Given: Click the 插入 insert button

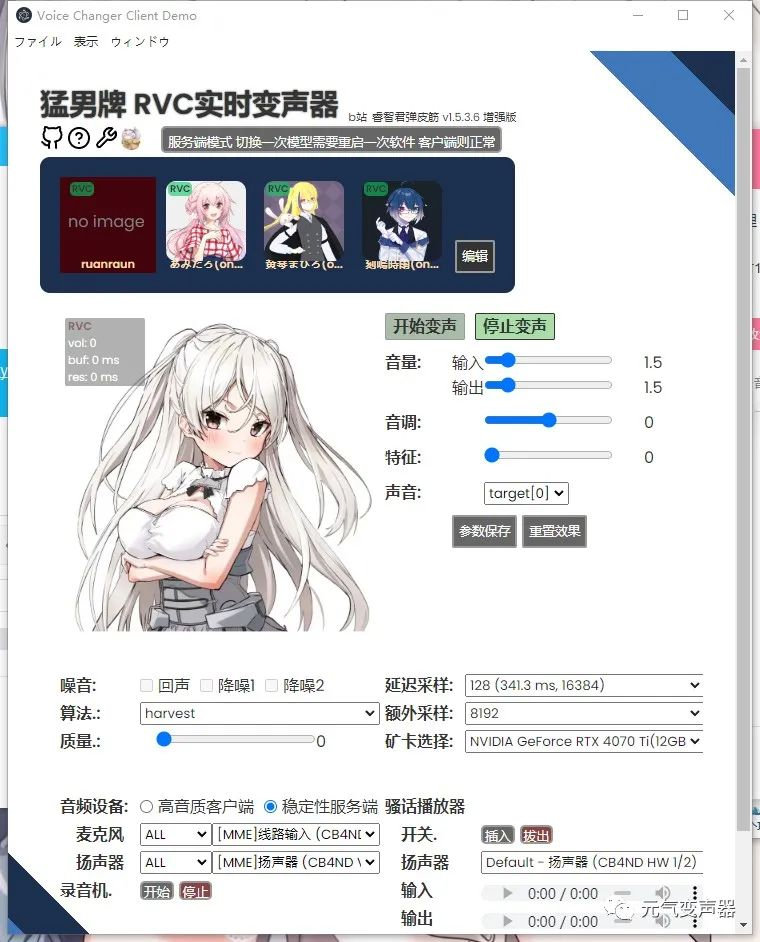Looking at the screenshot, I should pos(497,835).
